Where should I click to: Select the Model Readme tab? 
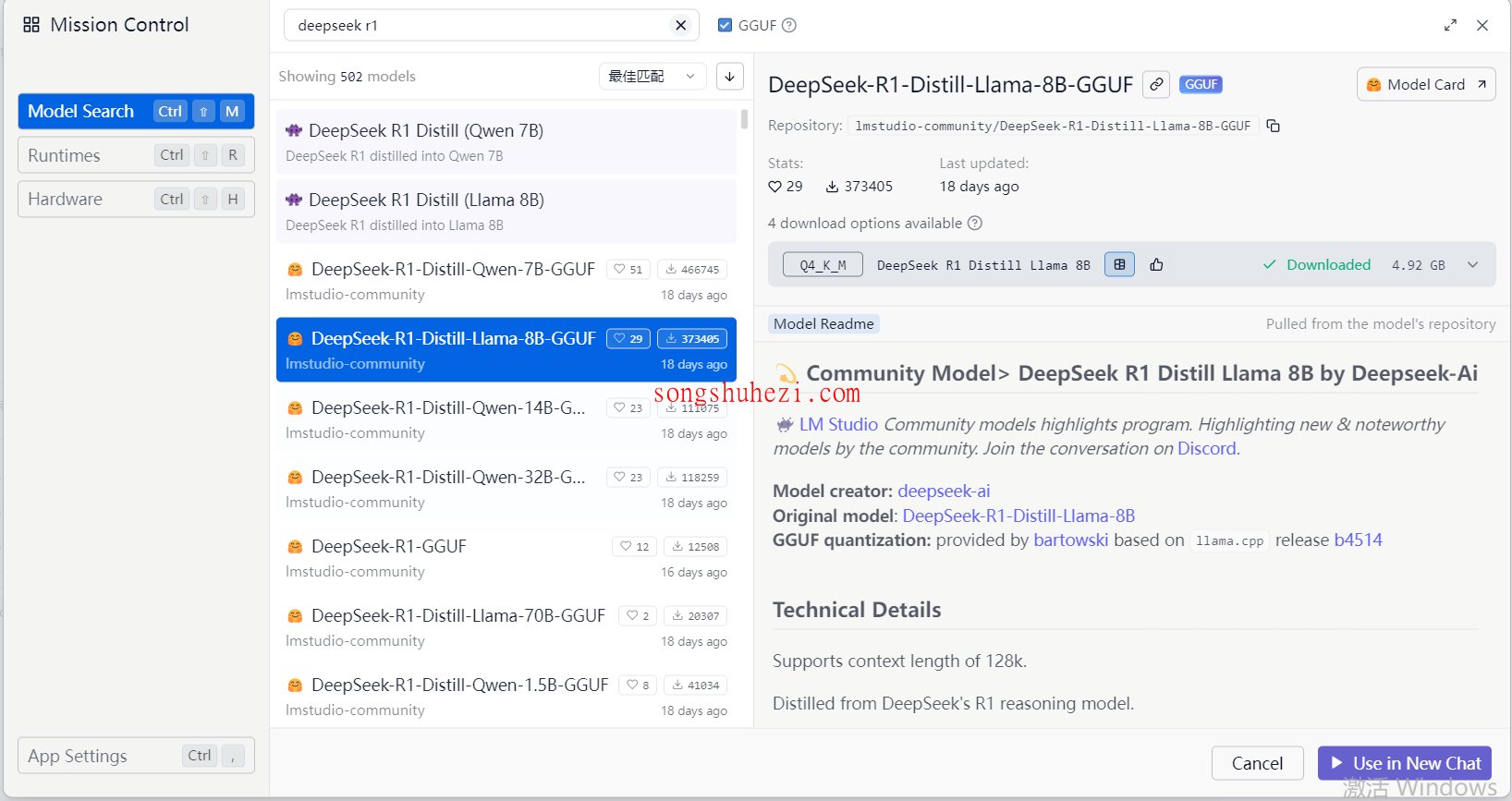coord(823,323)
